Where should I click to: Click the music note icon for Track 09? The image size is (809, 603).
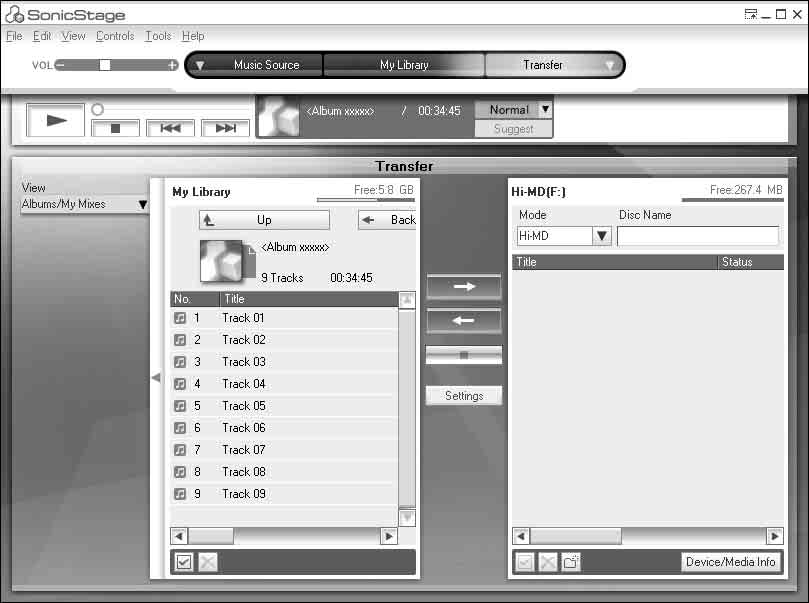pyautogui.click(x=180, y=494)
